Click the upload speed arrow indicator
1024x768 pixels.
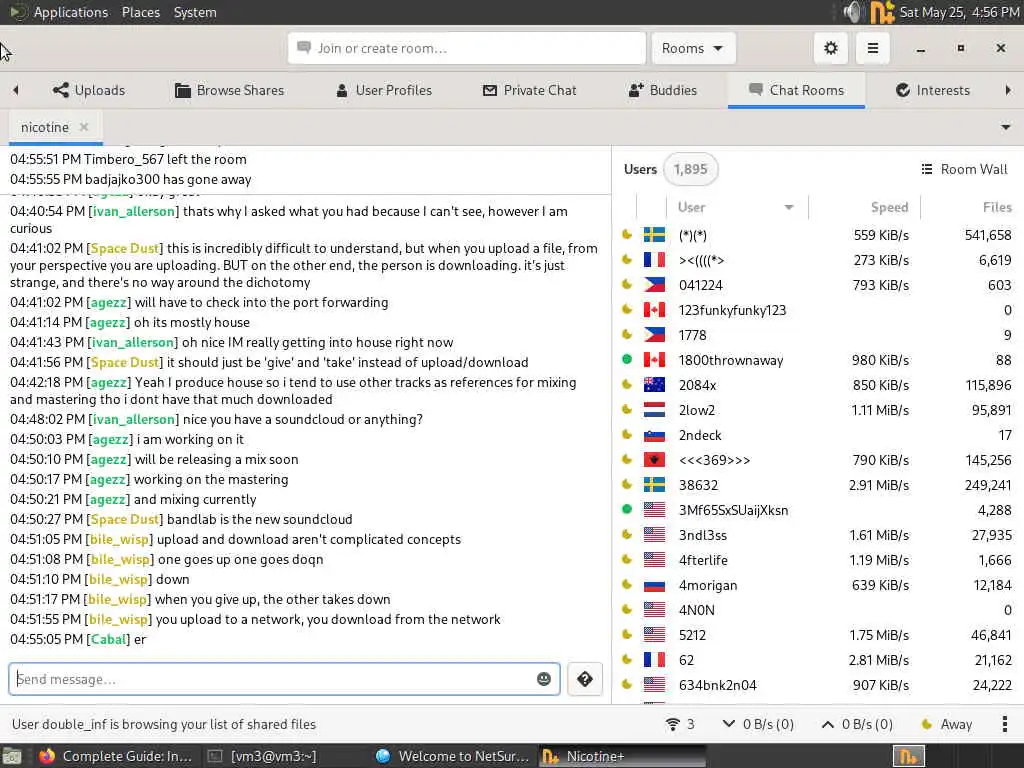827,724
